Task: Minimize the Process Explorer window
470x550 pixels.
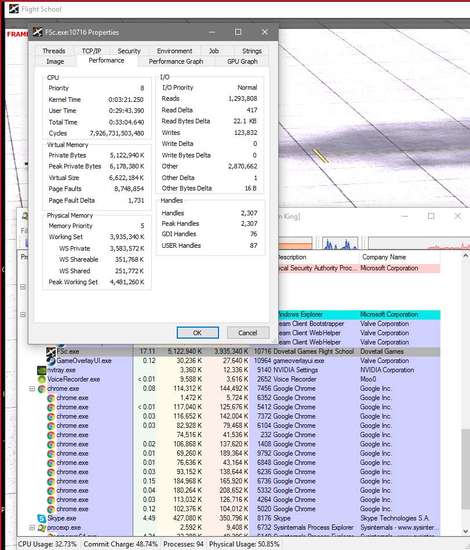Action: [404, 216]
